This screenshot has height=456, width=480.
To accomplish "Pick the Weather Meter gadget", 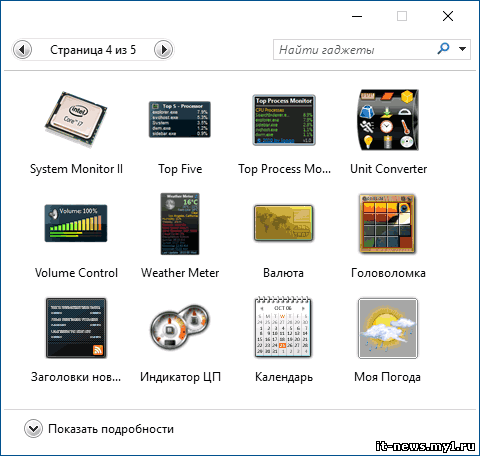I will 180,224.
